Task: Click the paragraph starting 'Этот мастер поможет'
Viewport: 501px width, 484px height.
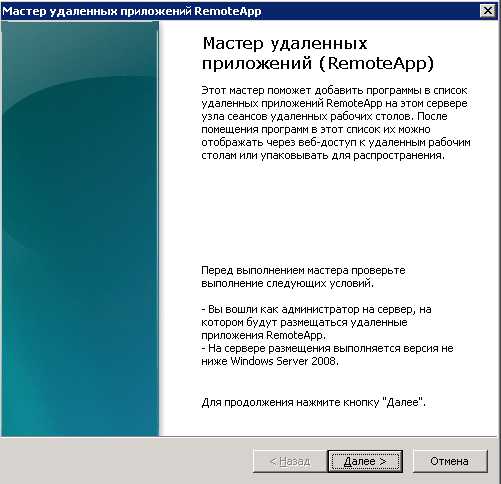Action: click(x=336, y=123)
